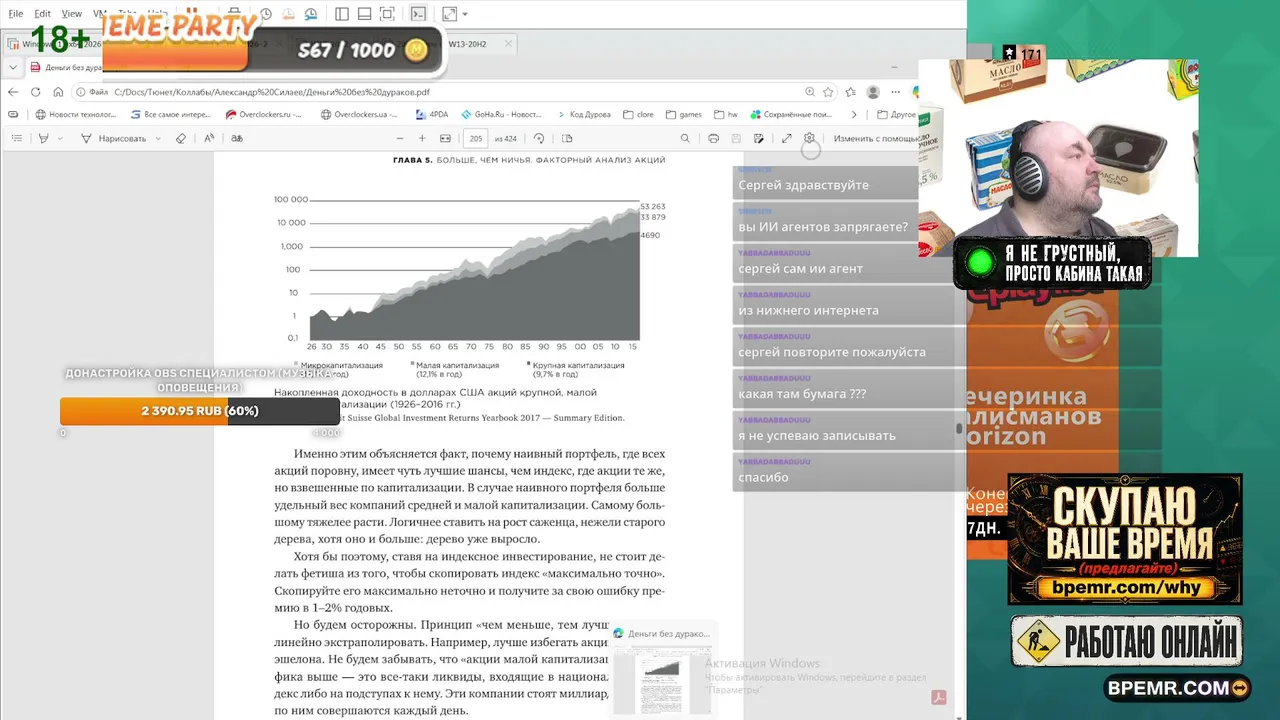Add this page to favorites star
The image size is (1280, 720).
(x=828, y=92)
